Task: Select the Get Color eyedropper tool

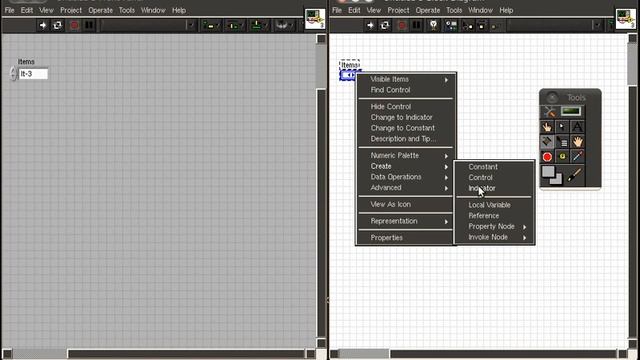Action: coord(577,156)
